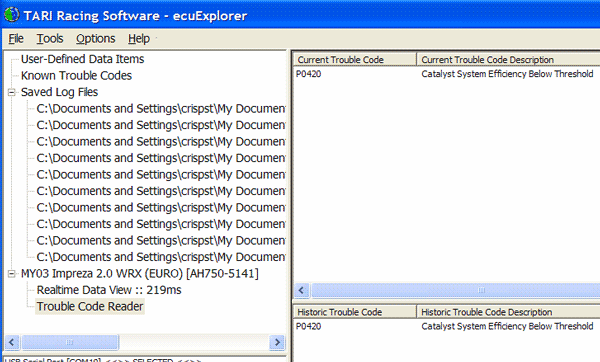Click the ecuExplorer globe title icon
The height and width of the screenshot is (362, 600).
(x=11, y=15)
